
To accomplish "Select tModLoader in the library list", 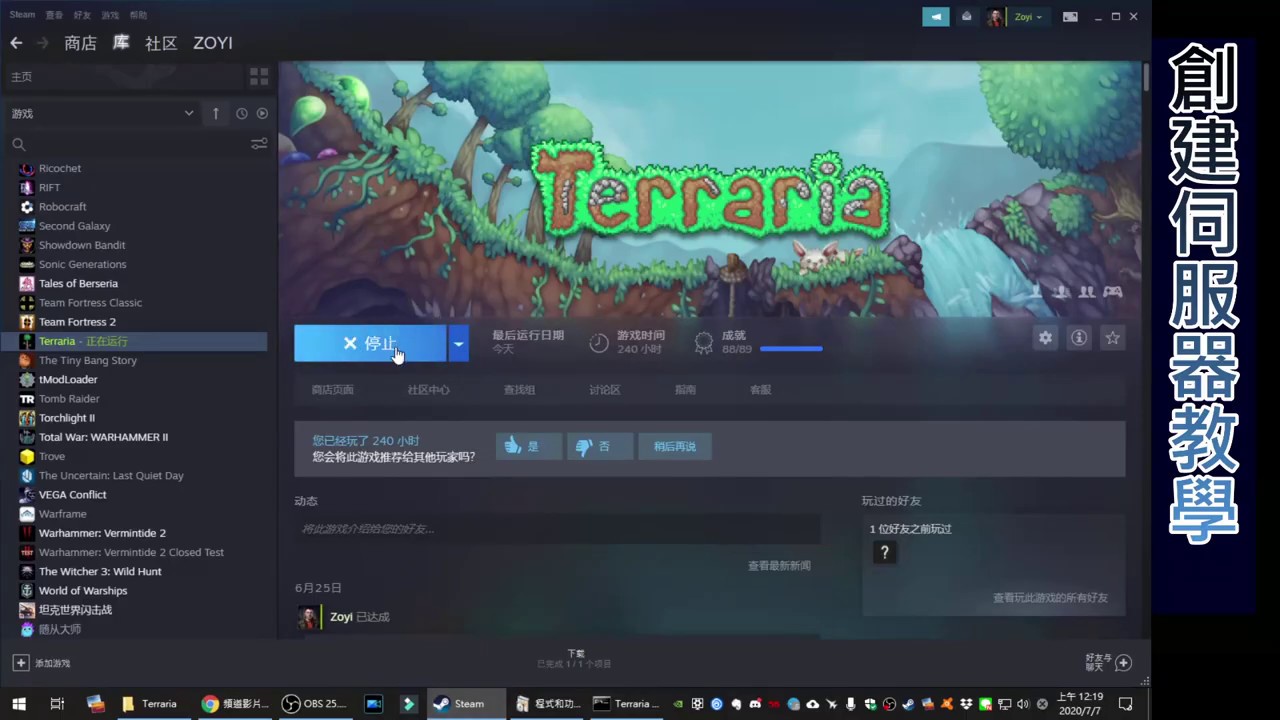I will click(x=68, y=380).
